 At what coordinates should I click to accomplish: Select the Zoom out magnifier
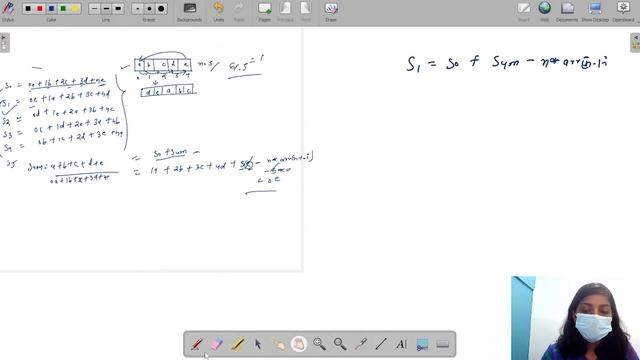(x=340, y=344)
